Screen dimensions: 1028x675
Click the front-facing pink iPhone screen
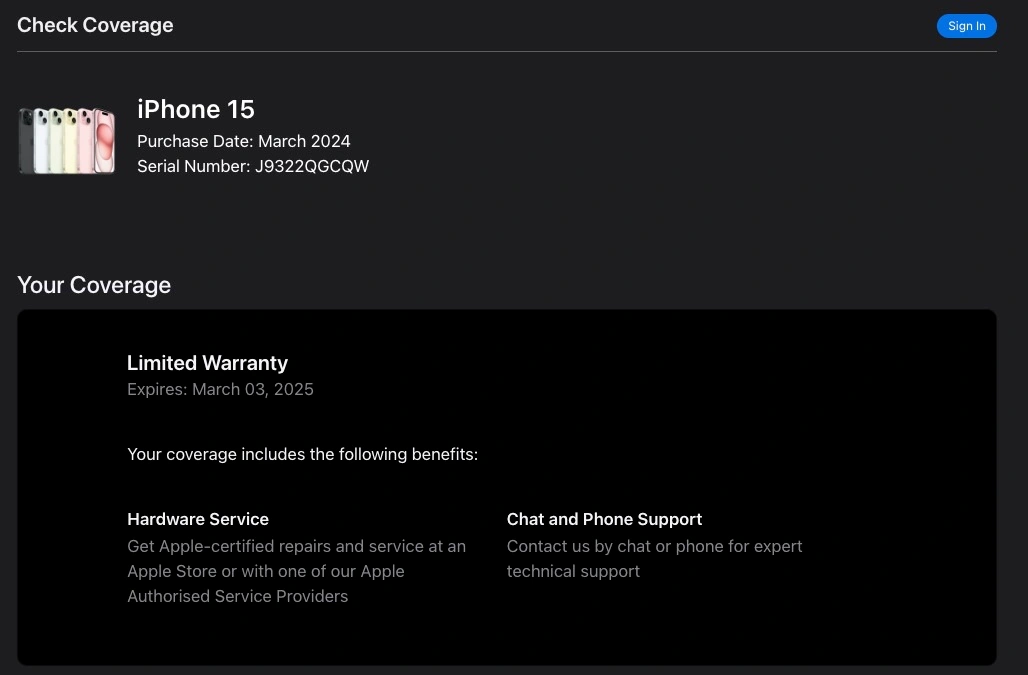click(x=104, y=141)
